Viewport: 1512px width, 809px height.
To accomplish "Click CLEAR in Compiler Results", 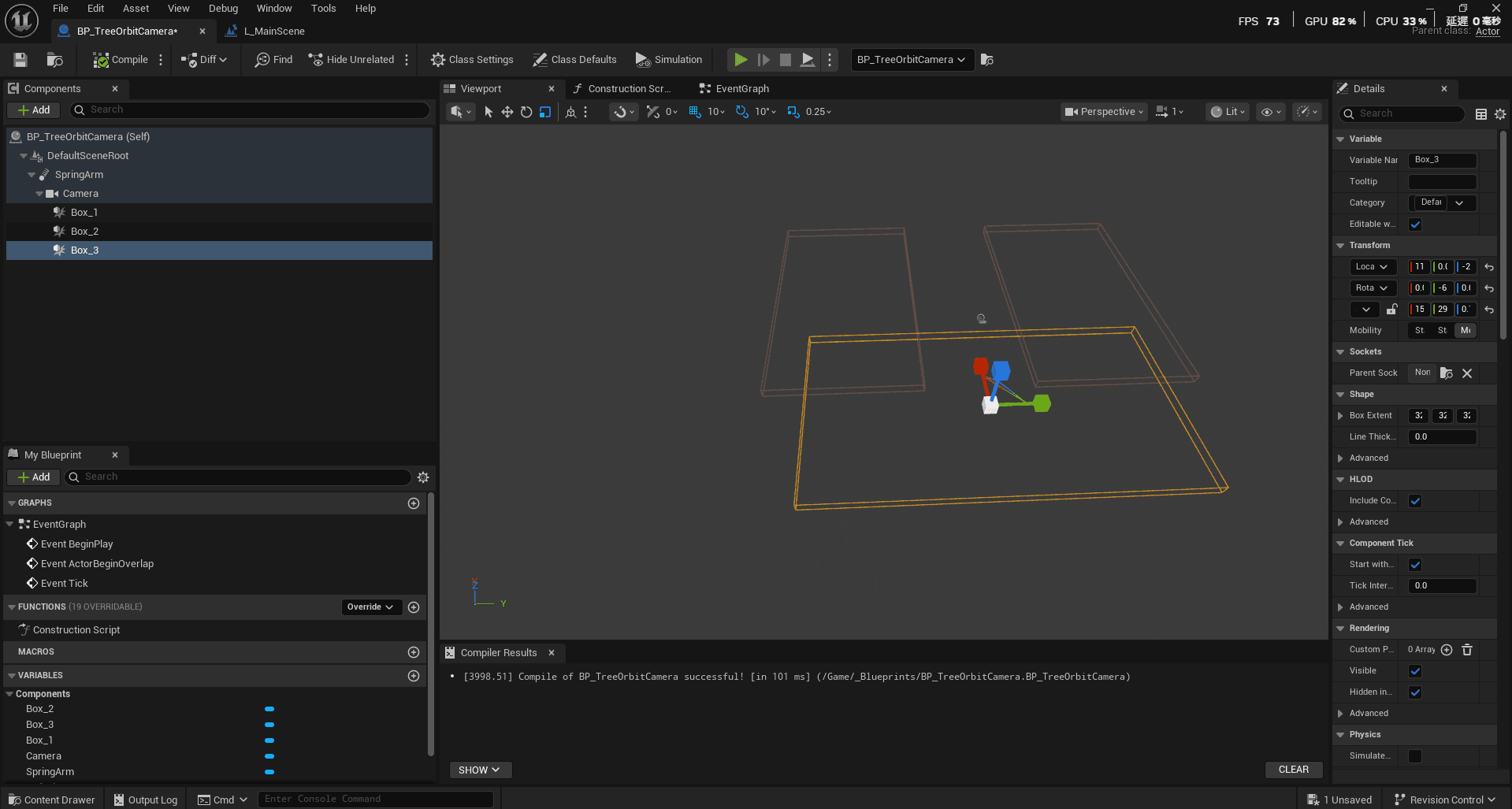I will click(x=1293, y=769).
